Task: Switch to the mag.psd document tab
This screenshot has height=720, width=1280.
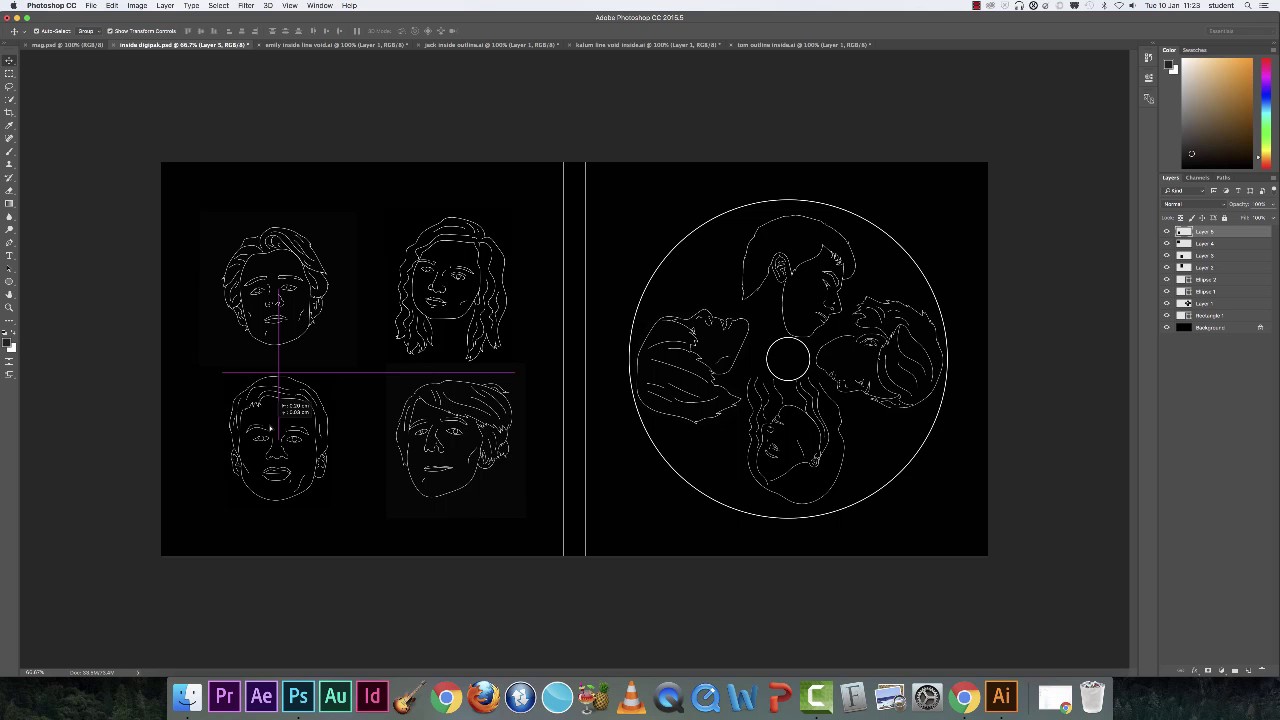Action: point(67,45)
